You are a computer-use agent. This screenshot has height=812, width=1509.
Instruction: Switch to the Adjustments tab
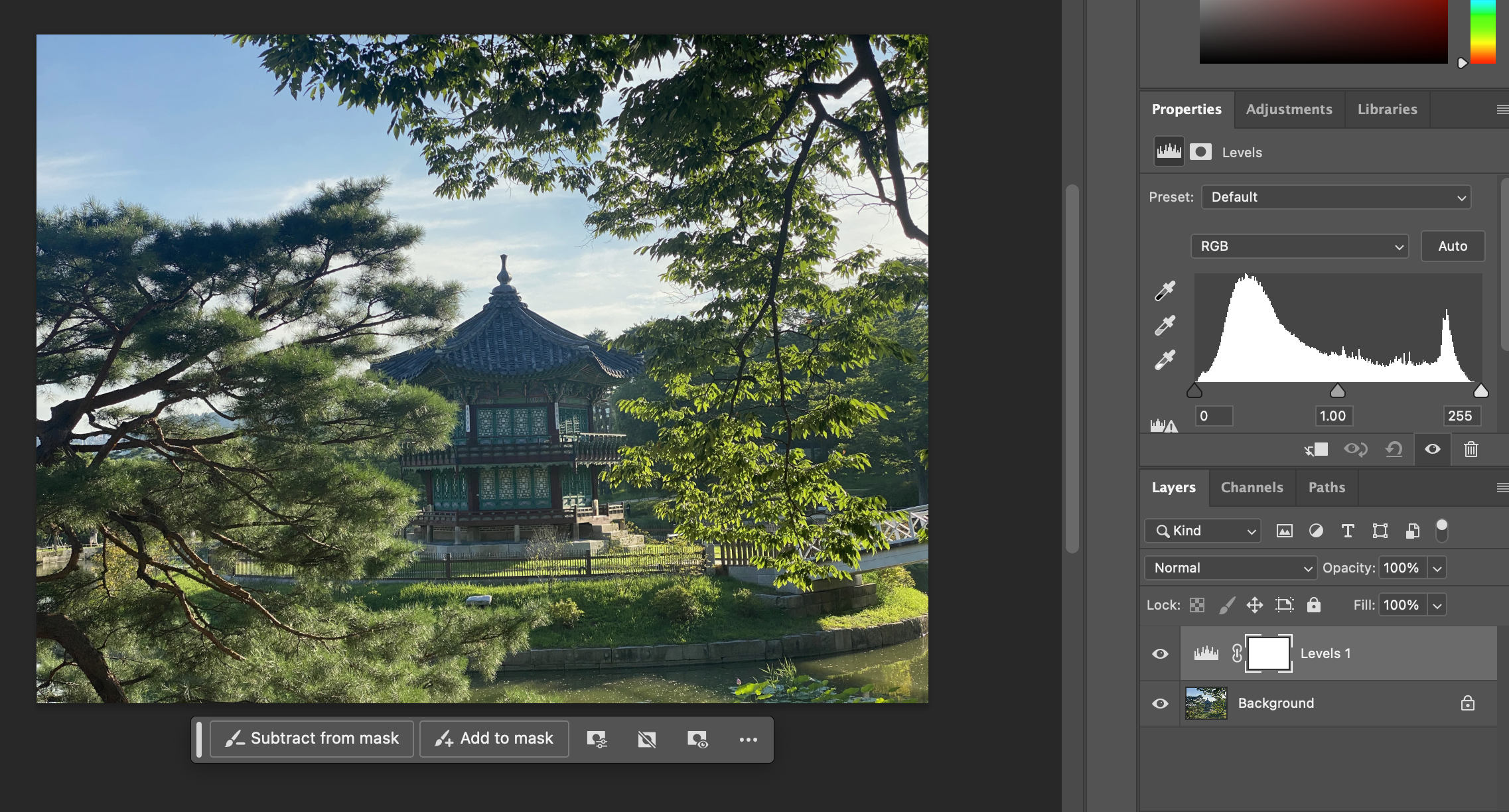[x=1289, y=109]
